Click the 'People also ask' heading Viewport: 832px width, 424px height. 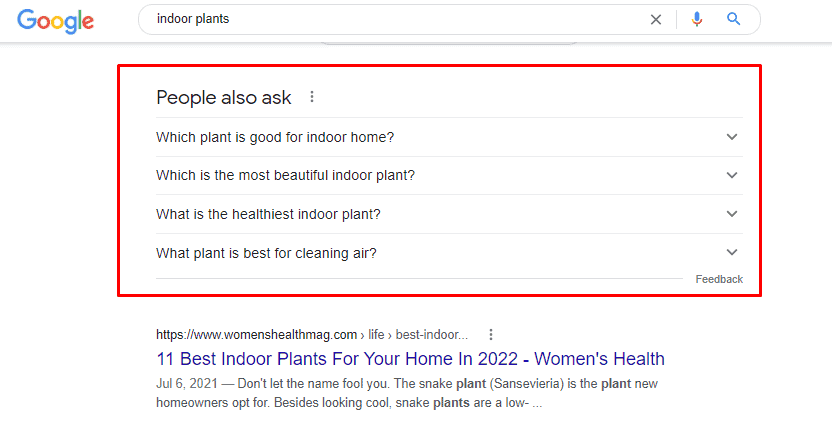tap(224, 98)
